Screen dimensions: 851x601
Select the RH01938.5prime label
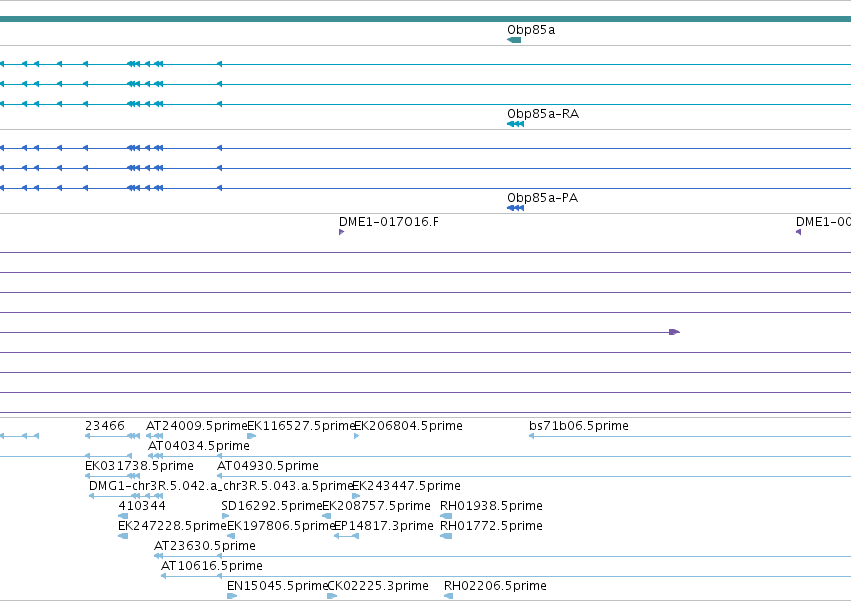(491, 506)
